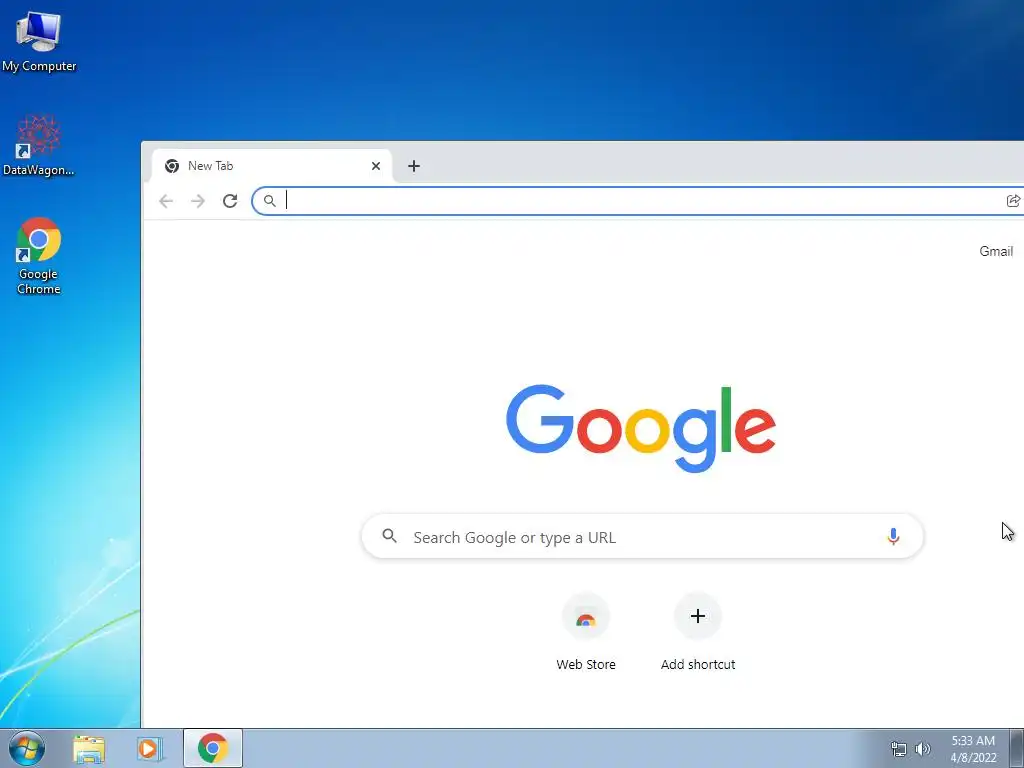Reload the page with refresh icon
The width and height of the screenshot is (1024, 768).
coord(230,201)
